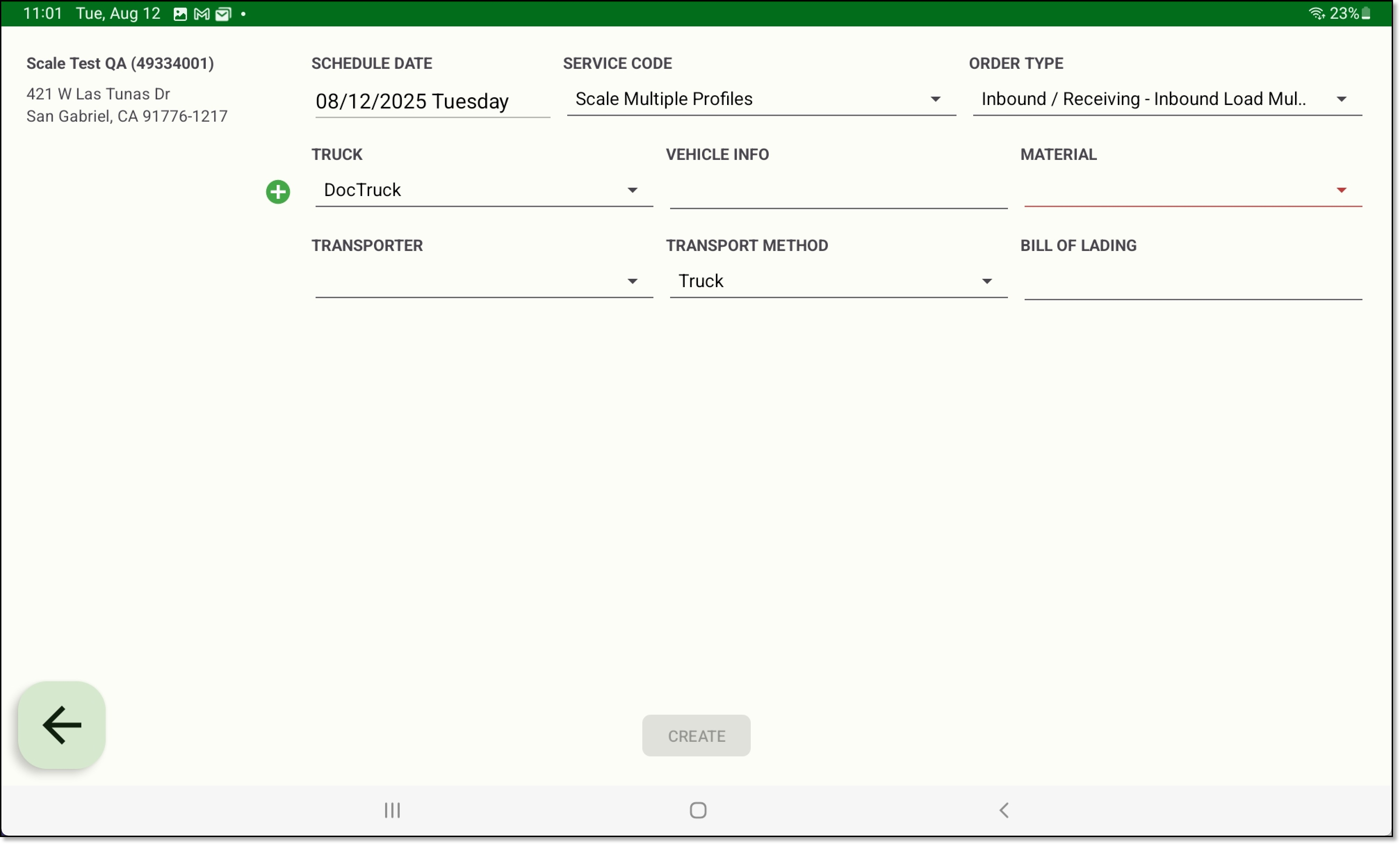Tap the back arrow floating button
Image resolution: width=1400 pixels, height=844 pixels.
pos(62,725)
